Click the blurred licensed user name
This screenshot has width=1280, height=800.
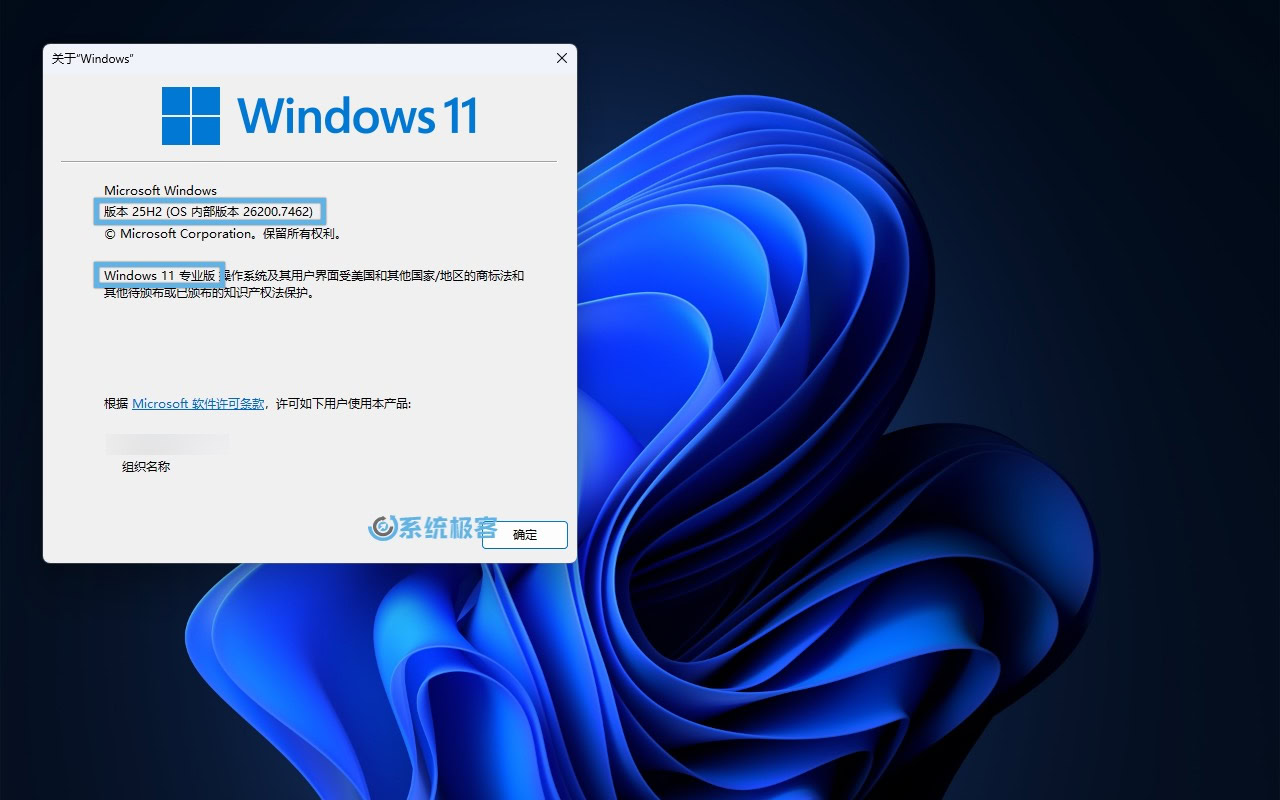[x=167, y=442]
